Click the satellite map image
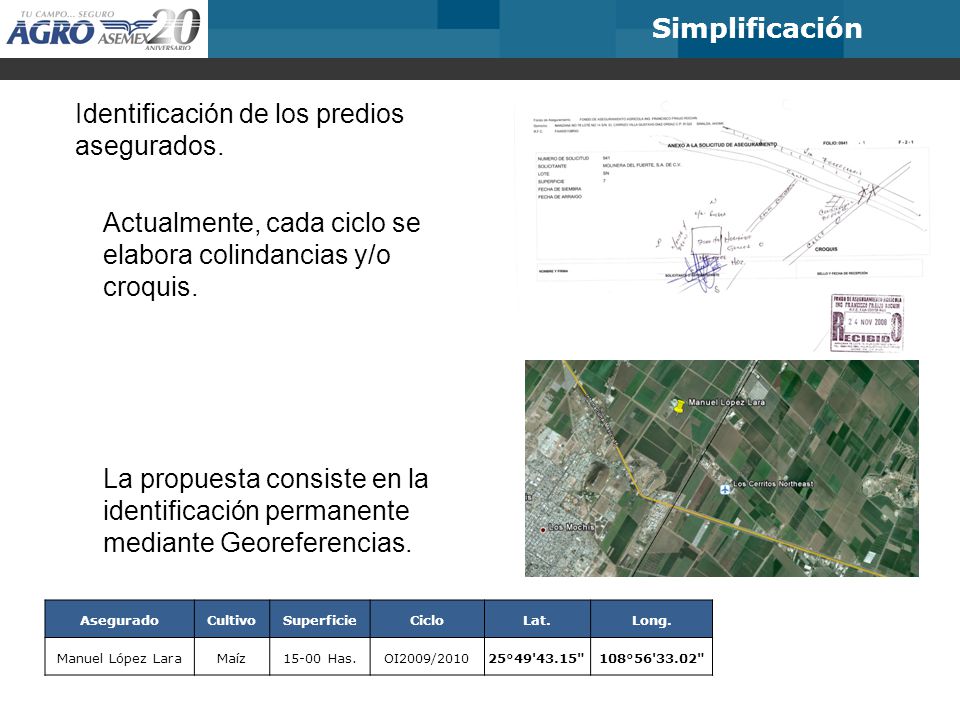Viewport: 960px width, 720px height. point(721,468)
